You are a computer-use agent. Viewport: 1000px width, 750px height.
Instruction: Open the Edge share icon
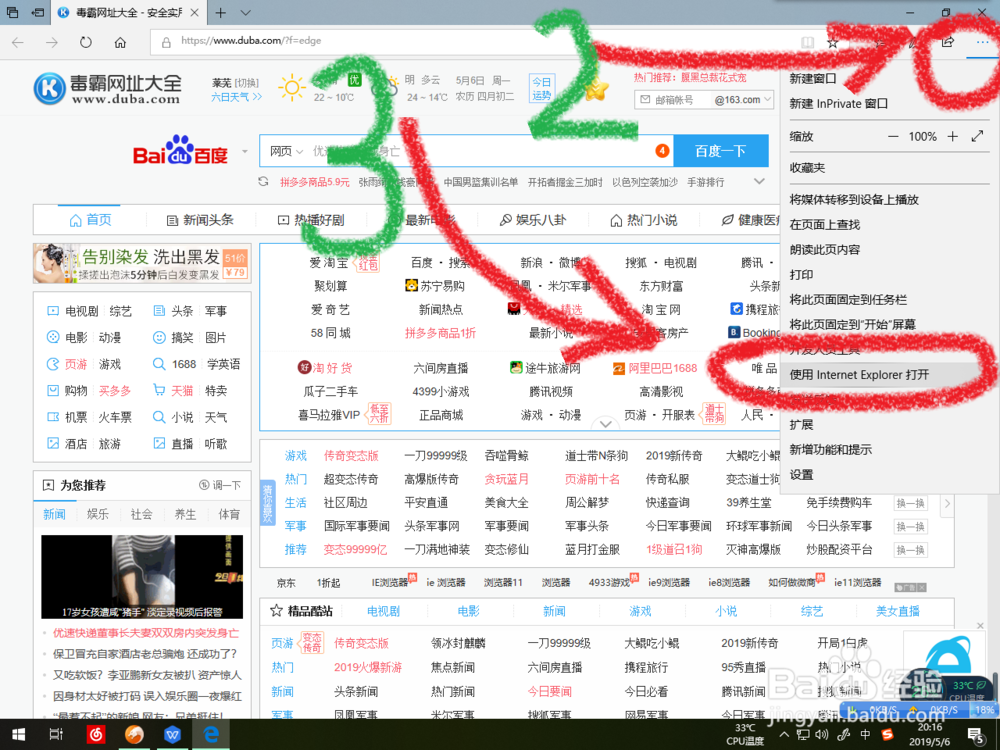pos(948,42)
